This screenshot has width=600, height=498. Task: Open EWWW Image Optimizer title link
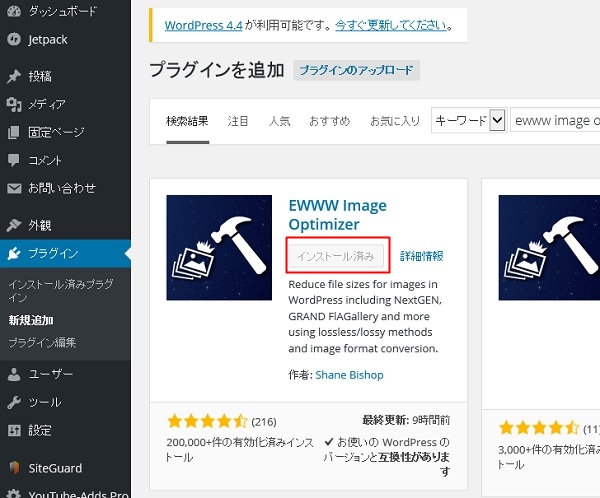point(337,215)
